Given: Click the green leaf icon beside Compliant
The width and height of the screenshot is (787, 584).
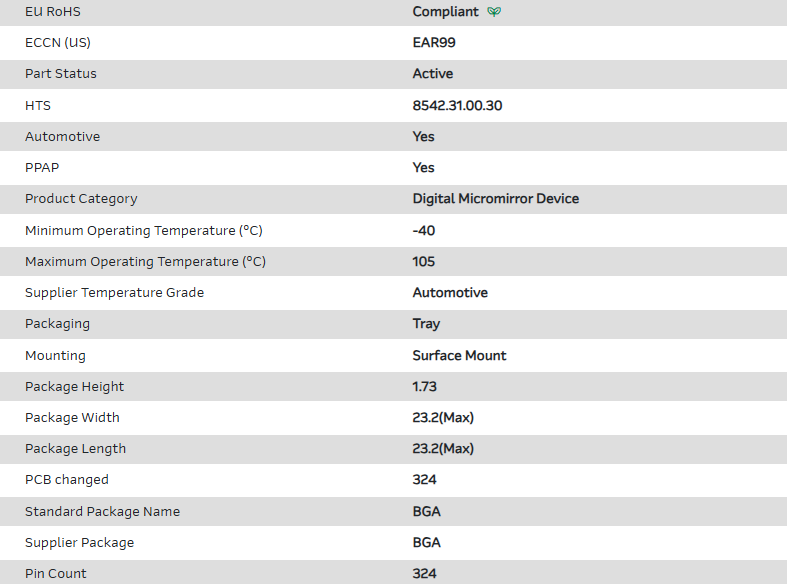Looking at the screenshot, I should click(494, 12).
